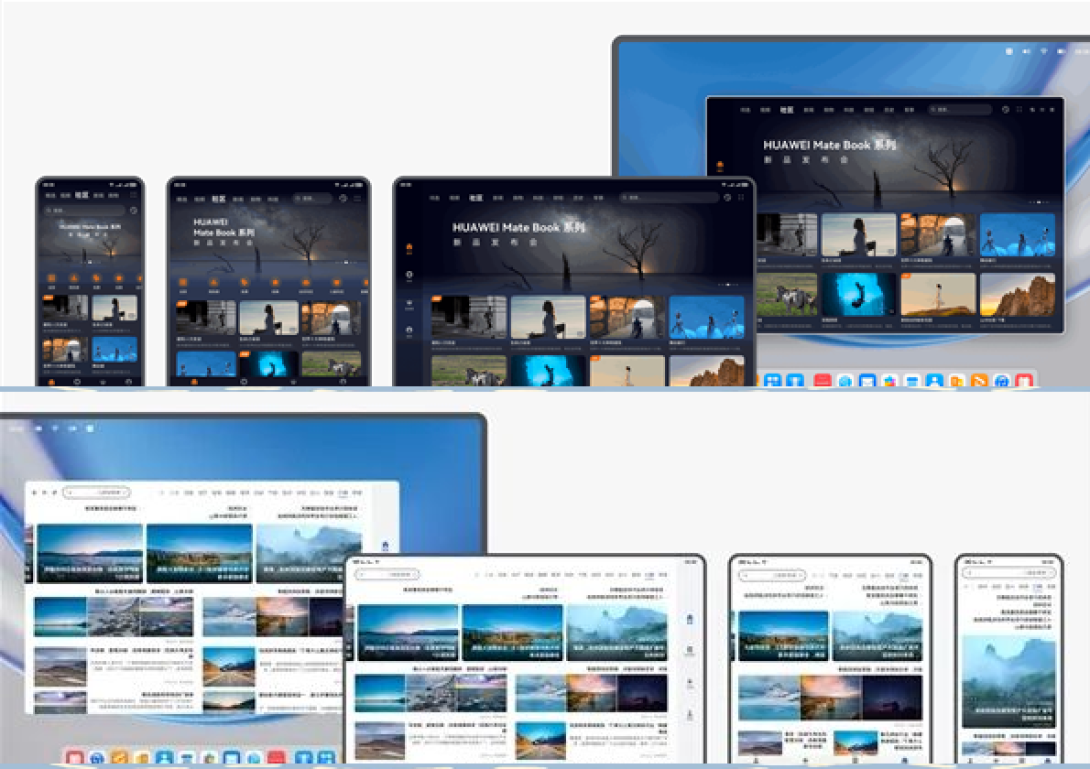Tap the home icon in phone video app bottom bar
Viewport: 1090px width, 769px height.
[50, 381]
